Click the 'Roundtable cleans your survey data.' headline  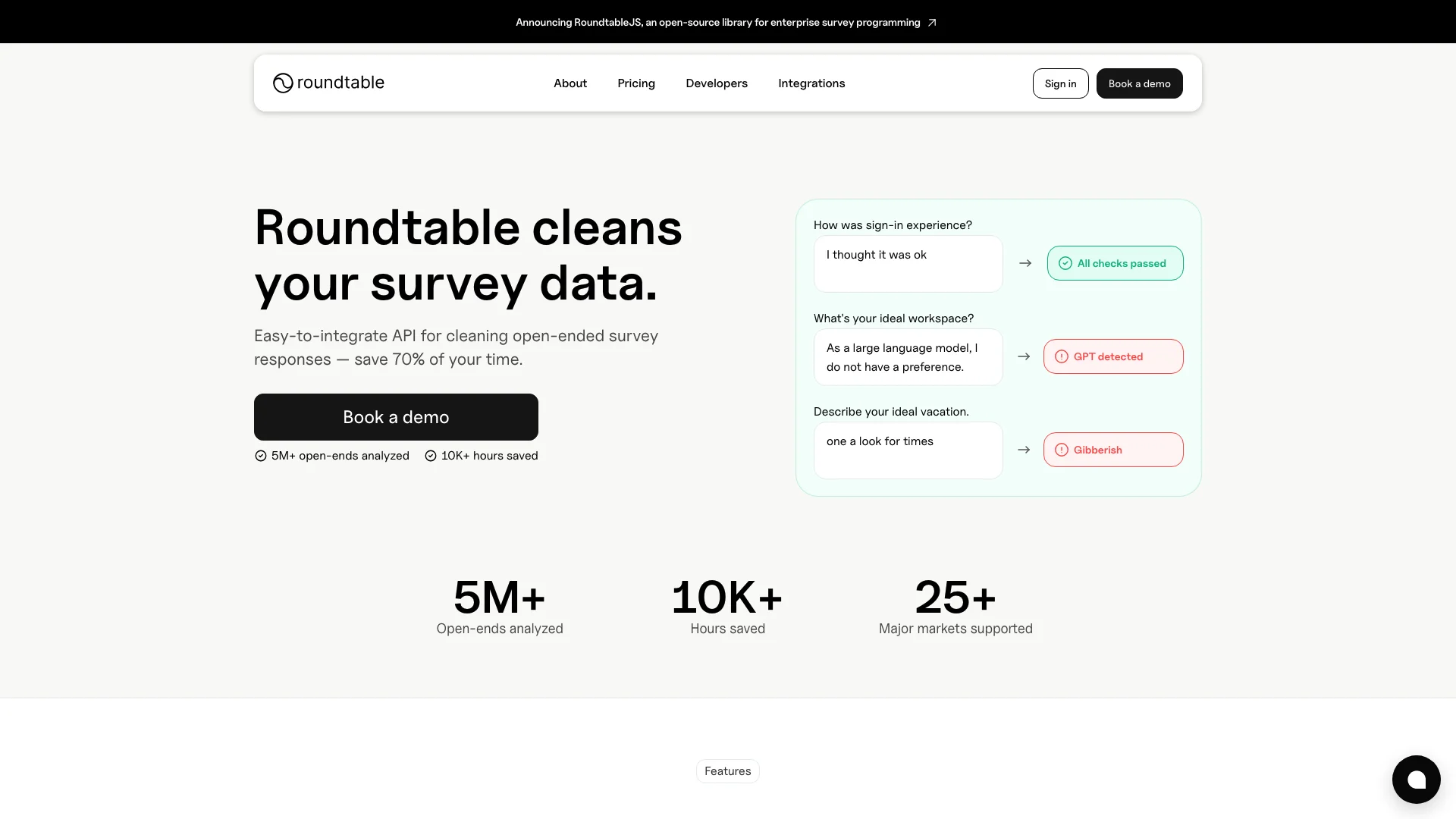click(x=468, y=256)
